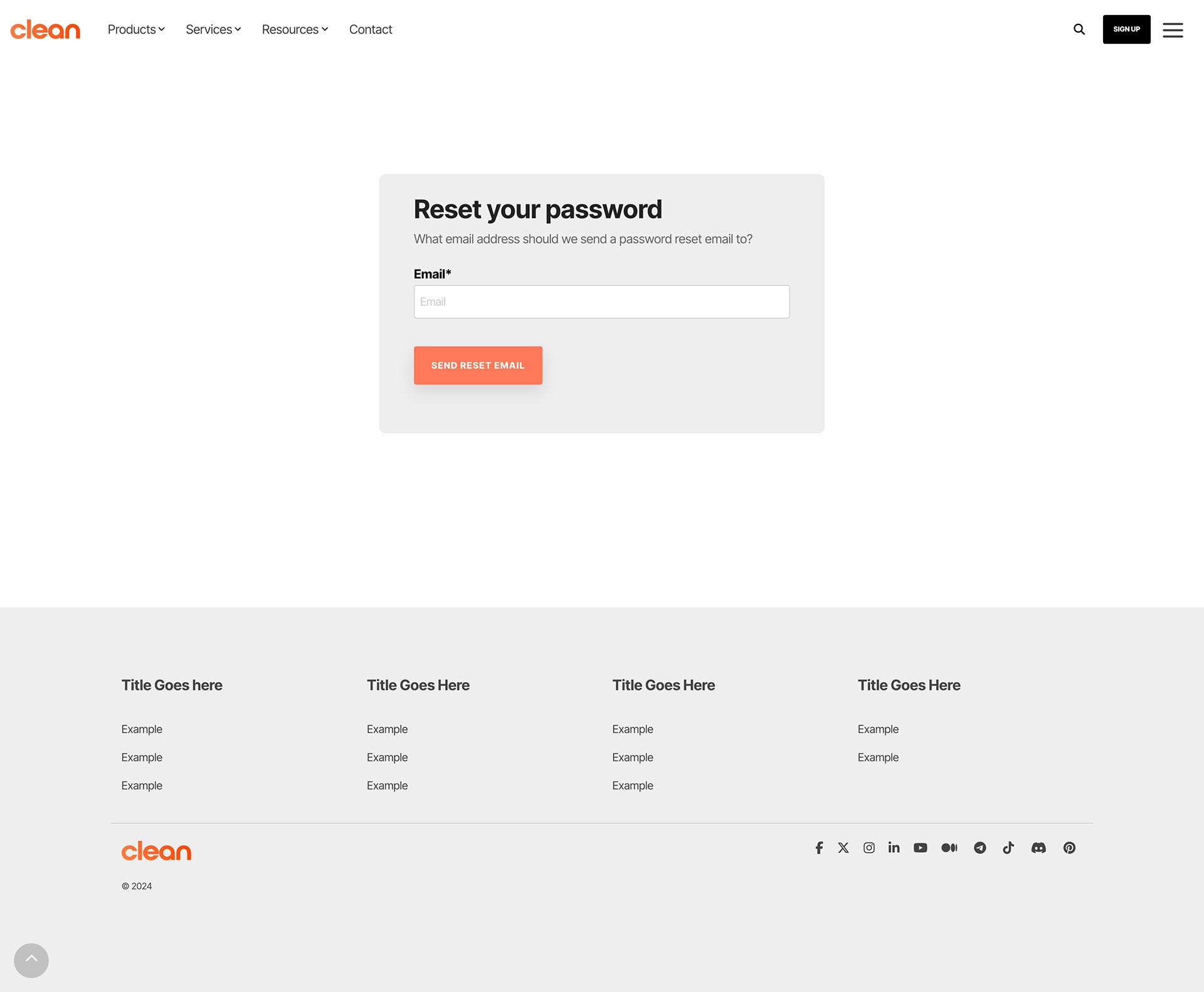1204x992 pixels.
Task: Click second Example link in fourth footer column
Action: click(878, 757)
